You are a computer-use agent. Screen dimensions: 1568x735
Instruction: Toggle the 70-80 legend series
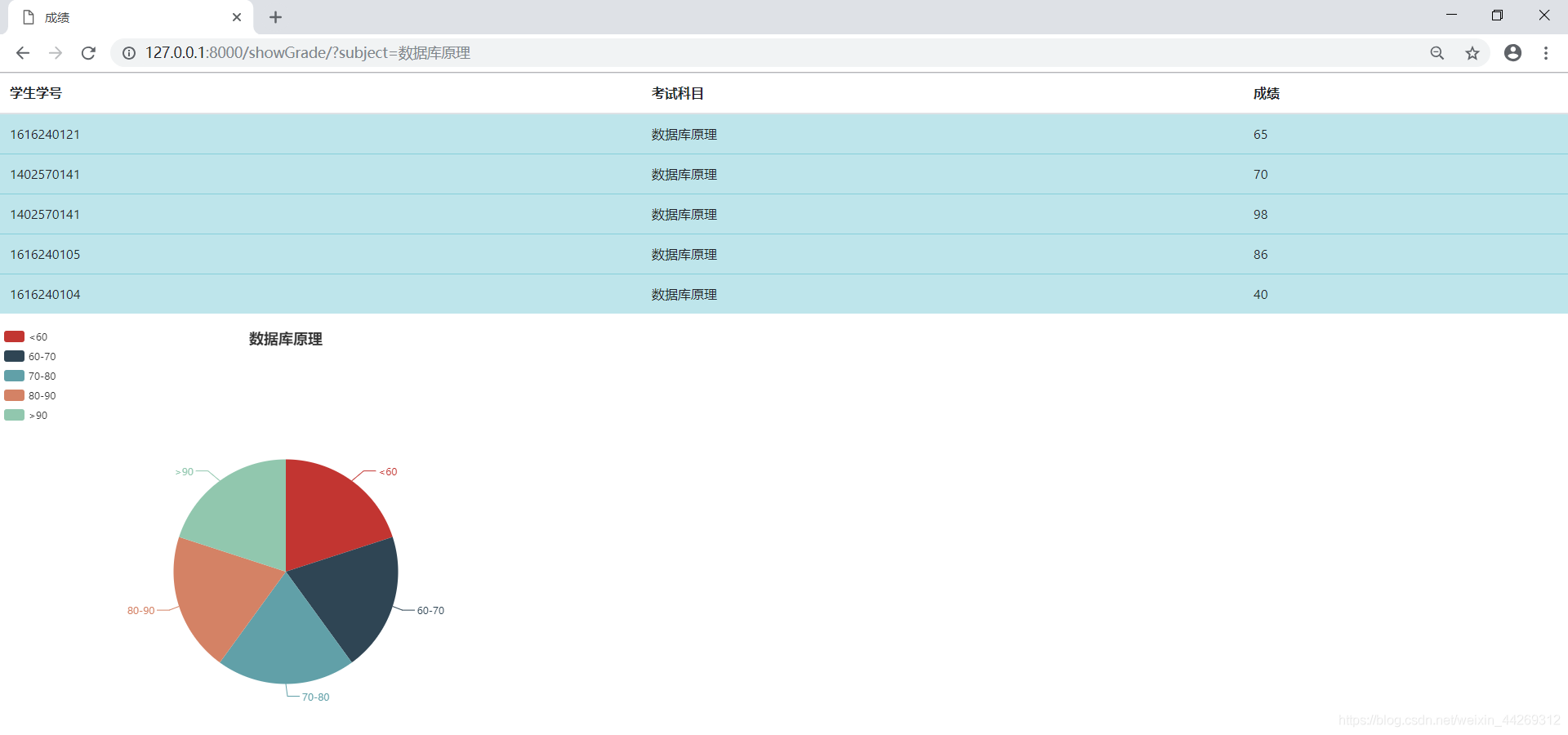tap(30, 376)
